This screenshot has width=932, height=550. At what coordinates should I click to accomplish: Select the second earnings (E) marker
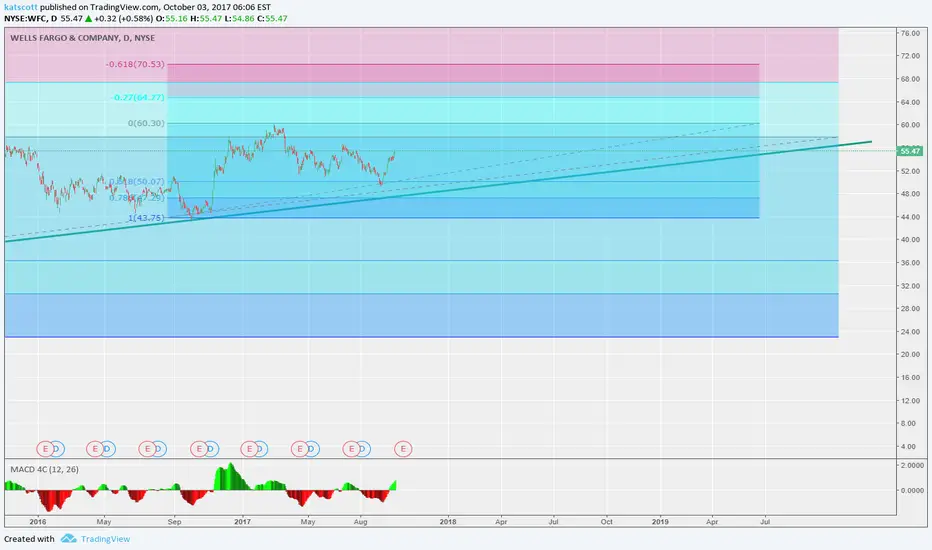(95, 449)
